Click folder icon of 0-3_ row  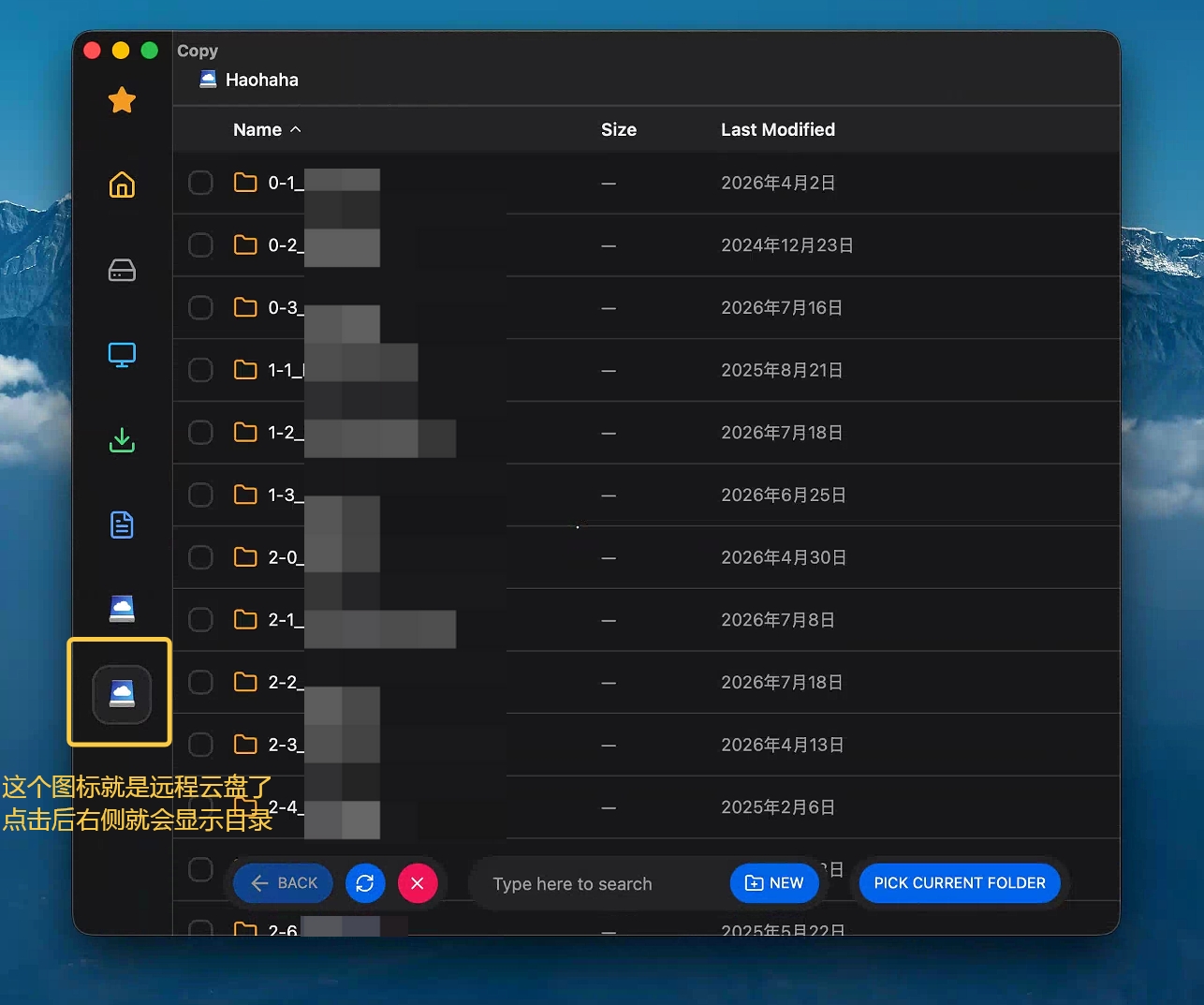tap(245, 307)
